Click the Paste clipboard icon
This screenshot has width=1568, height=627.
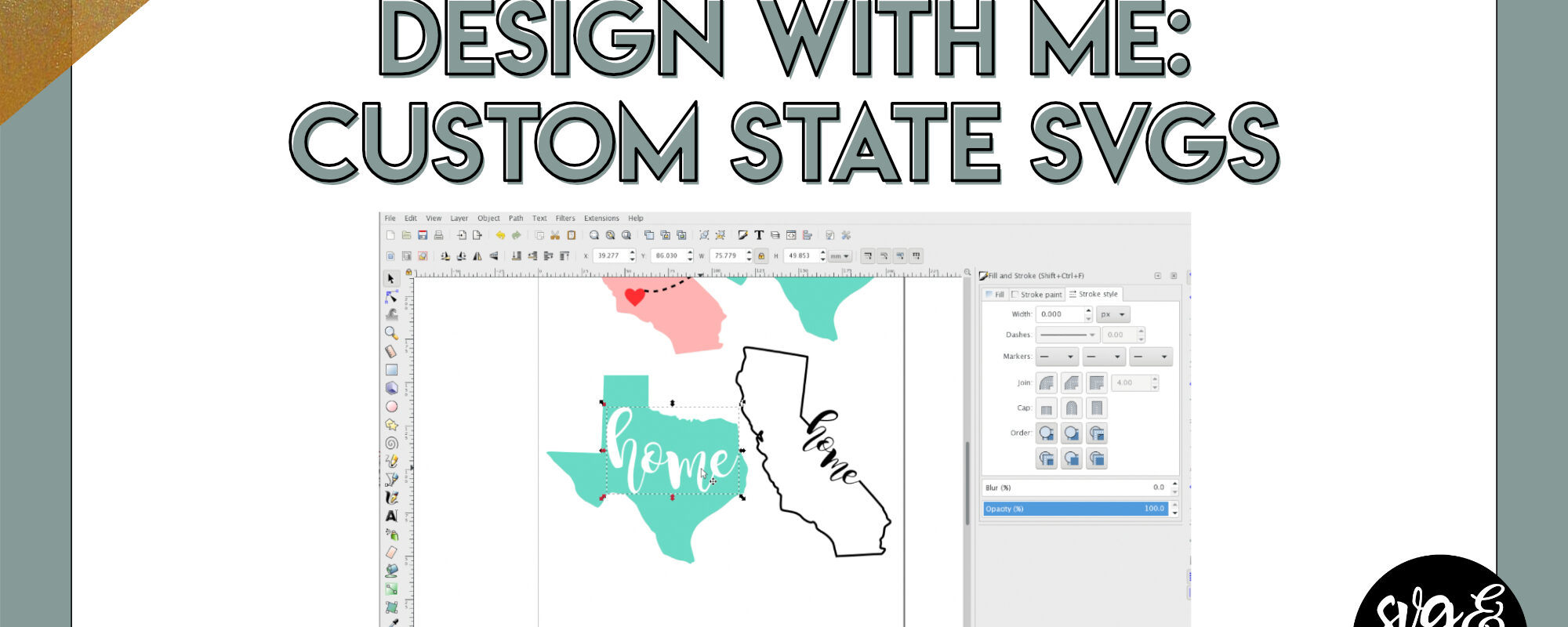572,235
